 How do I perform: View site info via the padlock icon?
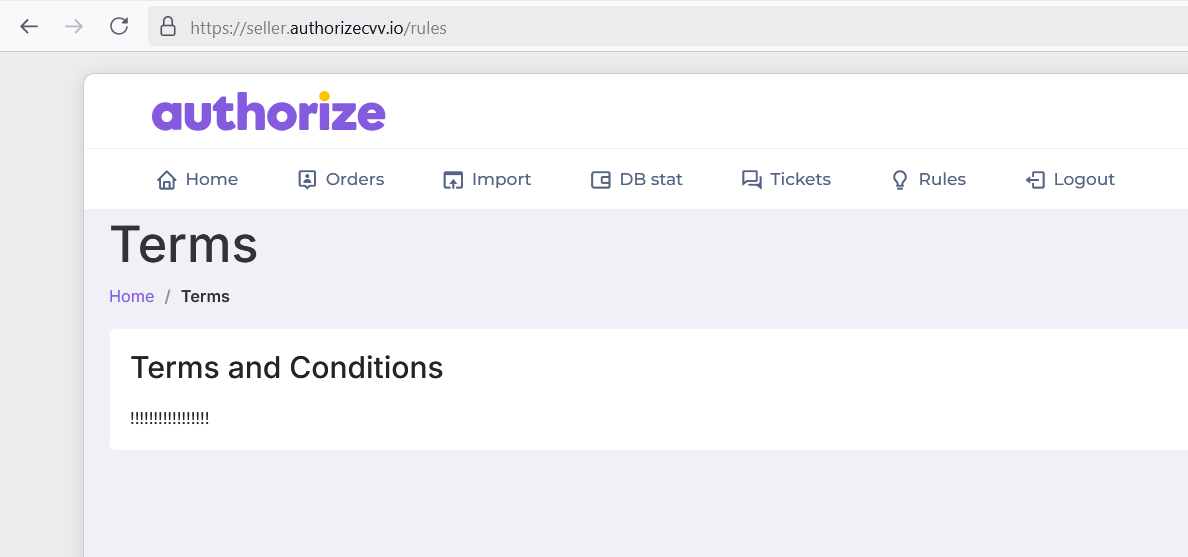click(168, 27)
